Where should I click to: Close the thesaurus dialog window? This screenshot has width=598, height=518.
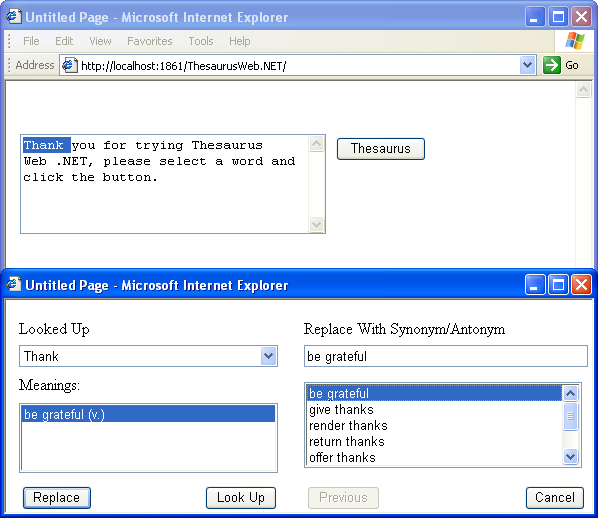(581, 285)
